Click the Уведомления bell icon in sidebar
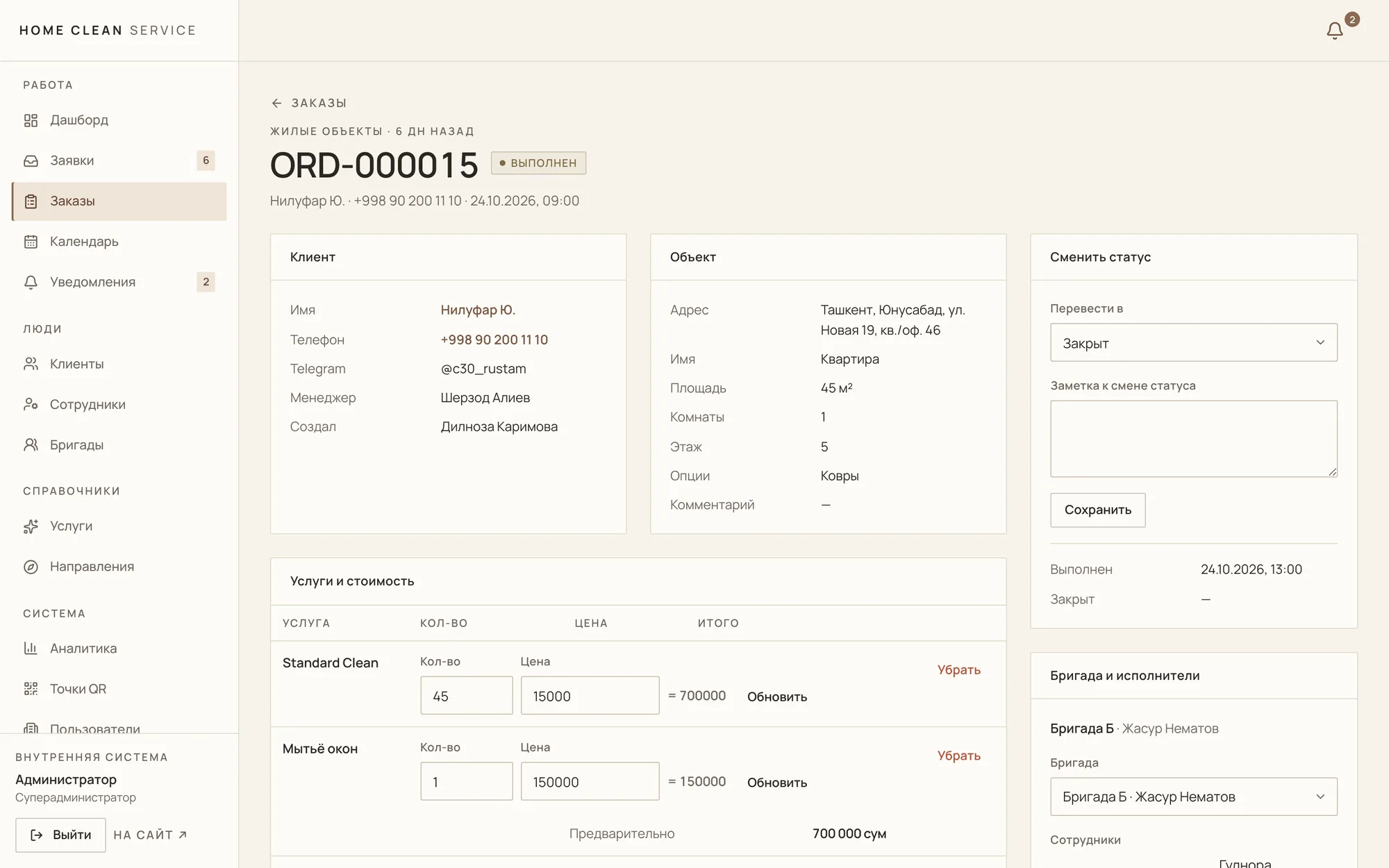1389x868 pixels. coord(31,282)
